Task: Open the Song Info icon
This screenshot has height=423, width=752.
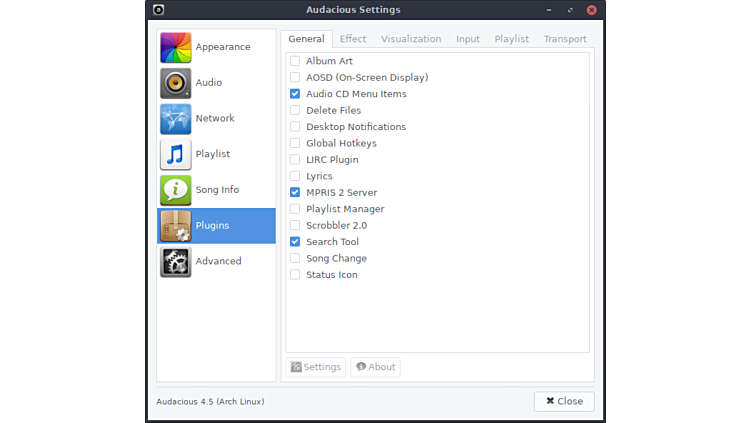Action: tap(175, 190)
